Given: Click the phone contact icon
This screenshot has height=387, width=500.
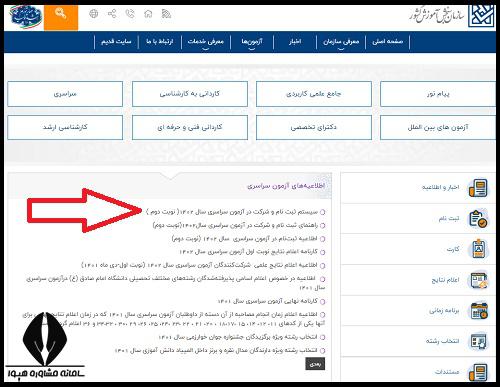Looking at the screenshot, I should [x=130, y=14].
